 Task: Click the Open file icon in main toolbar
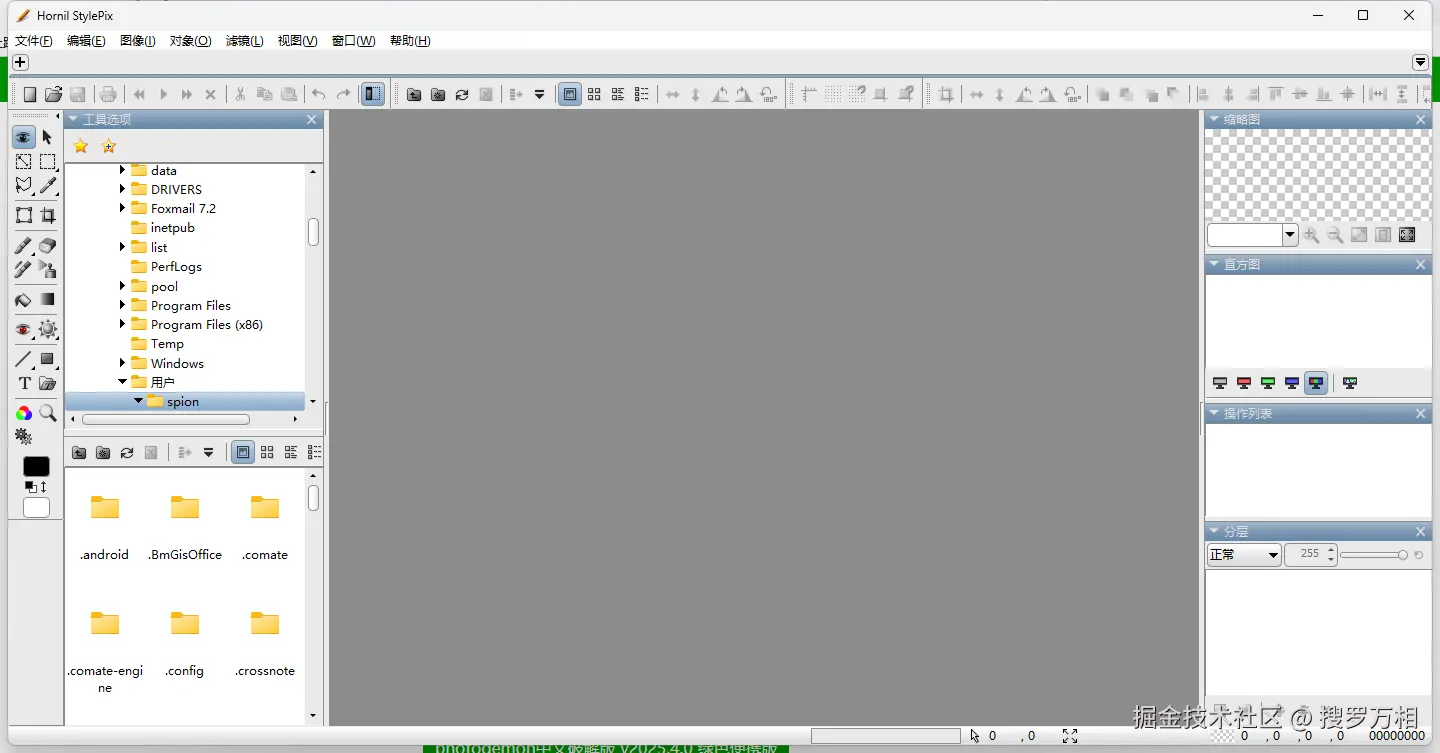(53, 94)
